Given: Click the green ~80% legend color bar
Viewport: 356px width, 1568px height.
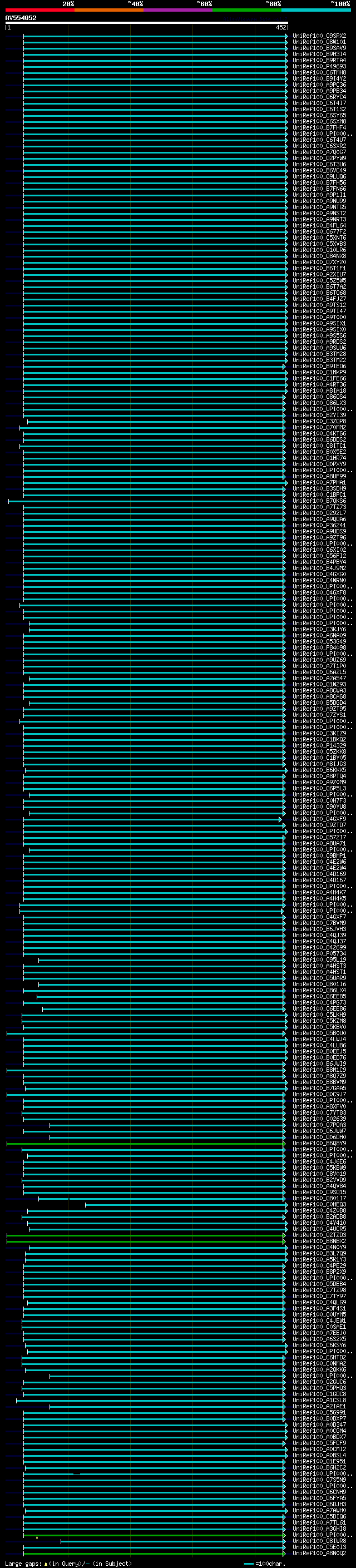Looking at the screenshot, I should point(247,10).
